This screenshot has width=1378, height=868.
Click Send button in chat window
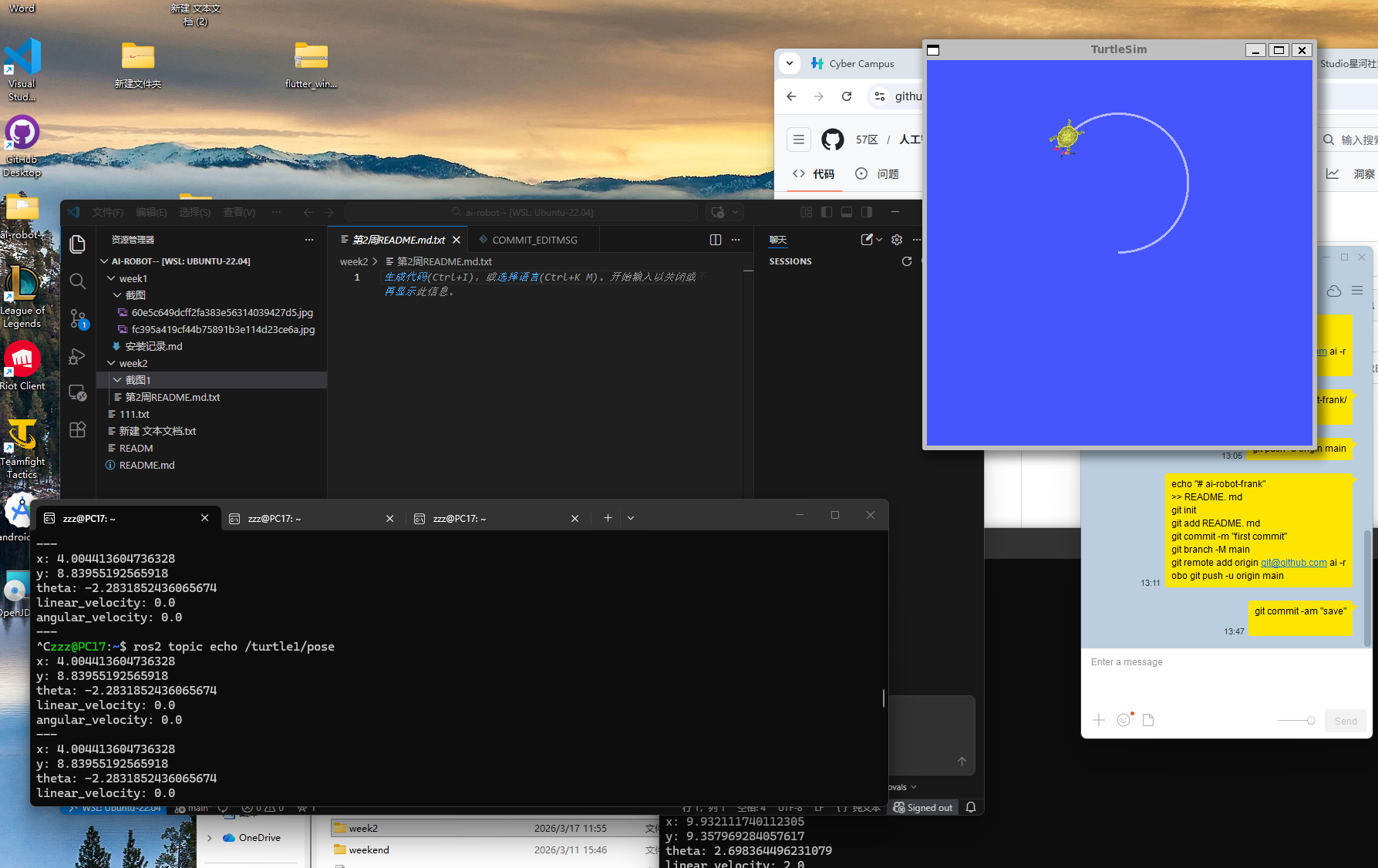point(1346,721)
